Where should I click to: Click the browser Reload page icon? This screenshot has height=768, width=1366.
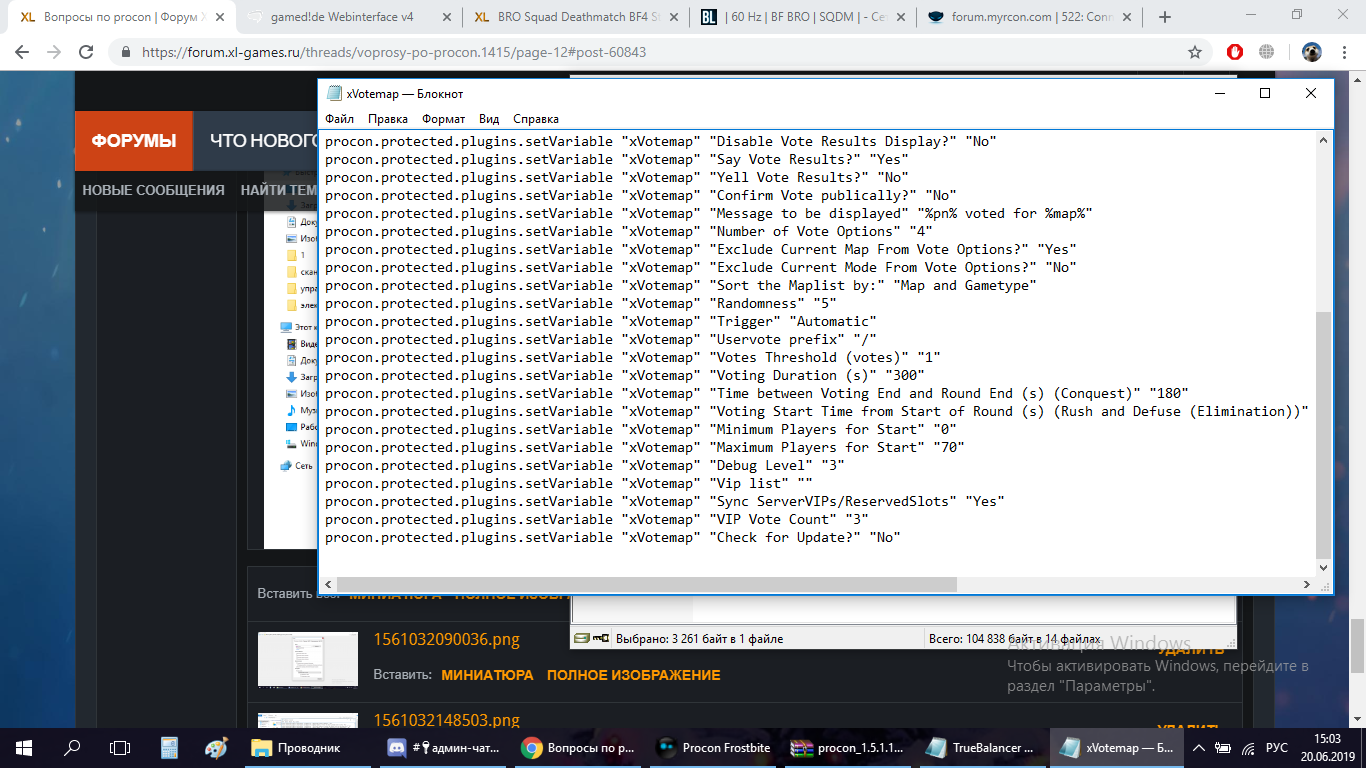pyautogui.click(x=86, y=52)
